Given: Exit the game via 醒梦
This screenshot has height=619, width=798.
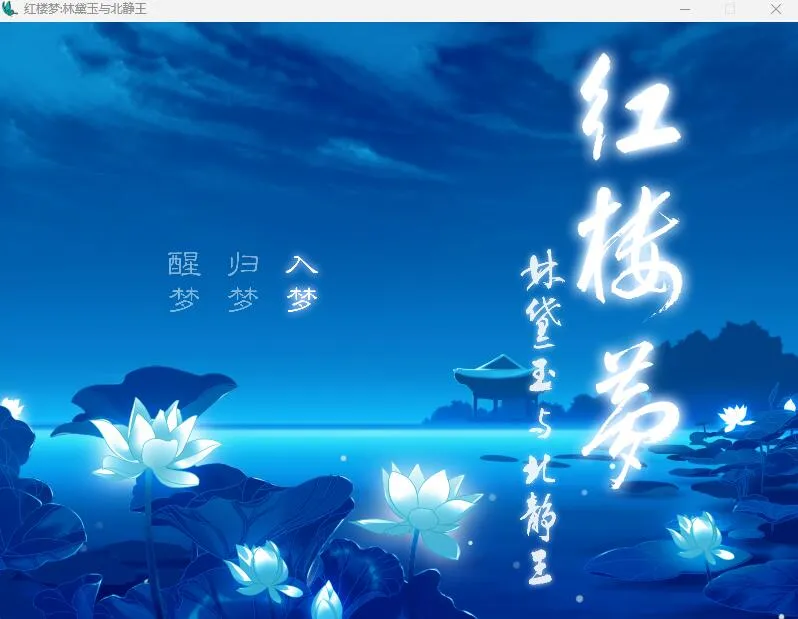Looking at the screenshot, I should coord(184,283).
